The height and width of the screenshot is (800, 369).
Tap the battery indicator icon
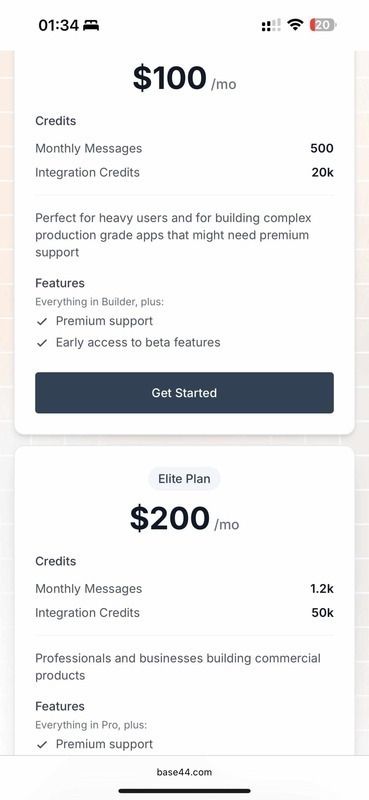tap(323, 25)
